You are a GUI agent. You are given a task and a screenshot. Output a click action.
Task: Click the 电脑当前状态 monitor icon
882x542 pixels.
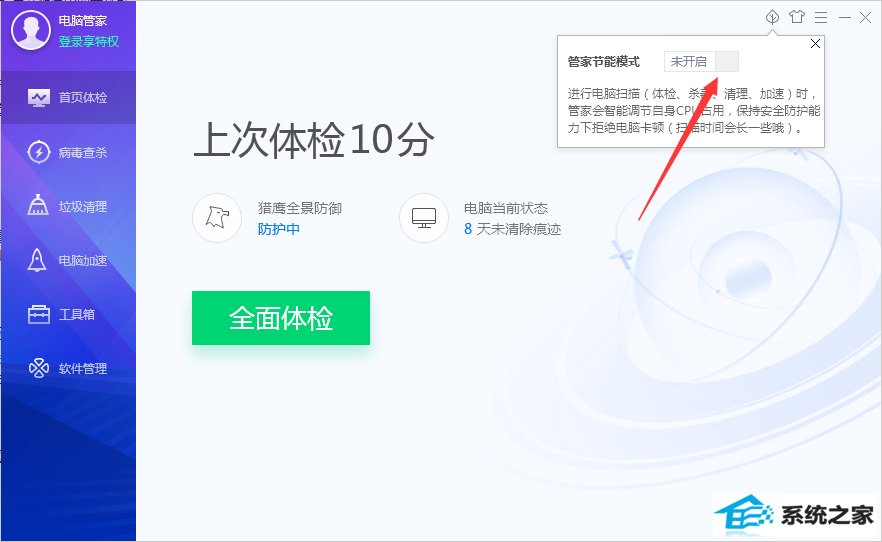[424, 218]
